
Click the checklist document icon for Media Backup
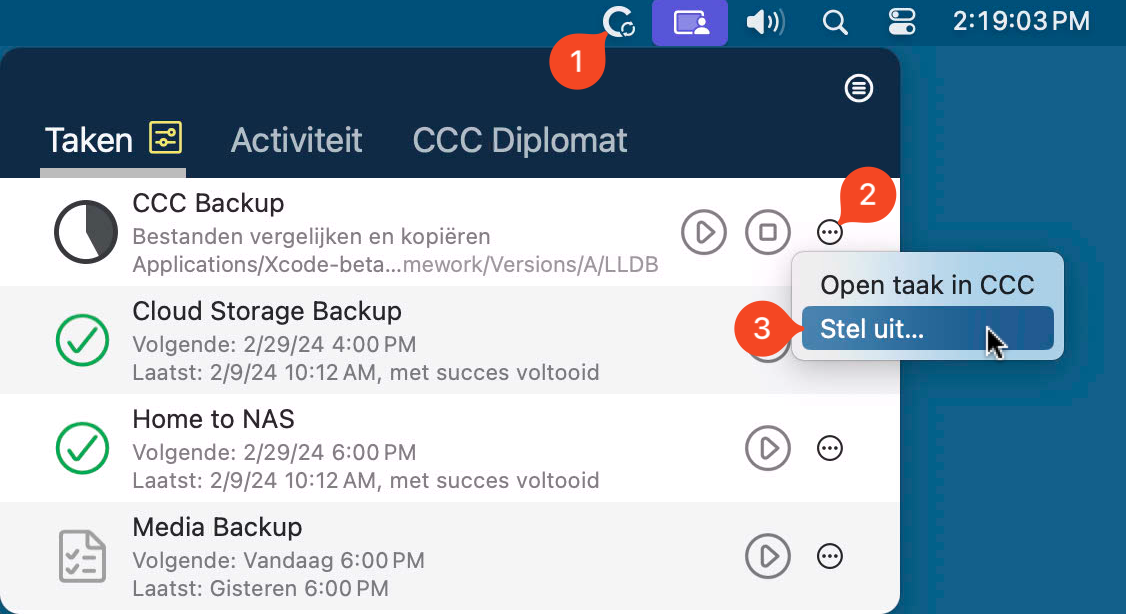[82, 556]
